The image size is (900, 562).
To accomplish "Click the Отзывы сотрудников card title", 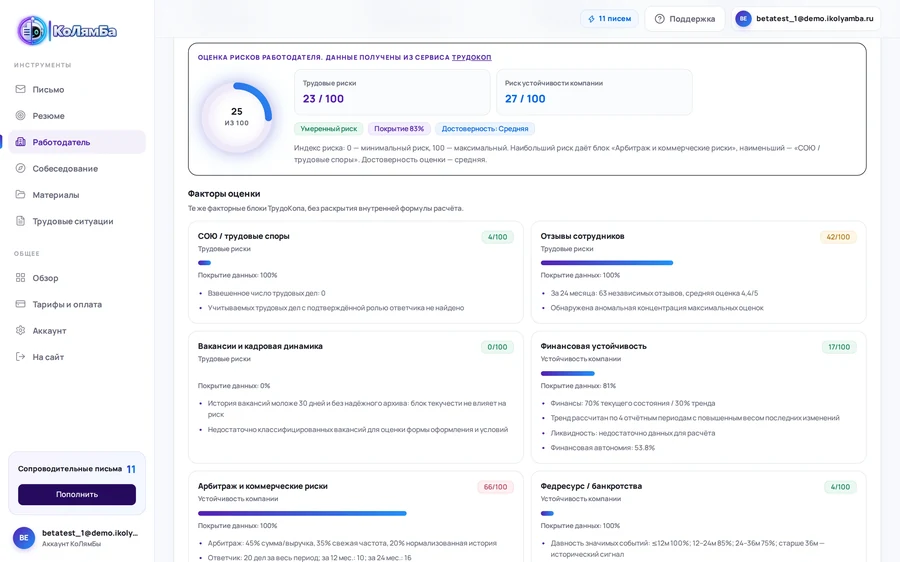I will point(582,236).
